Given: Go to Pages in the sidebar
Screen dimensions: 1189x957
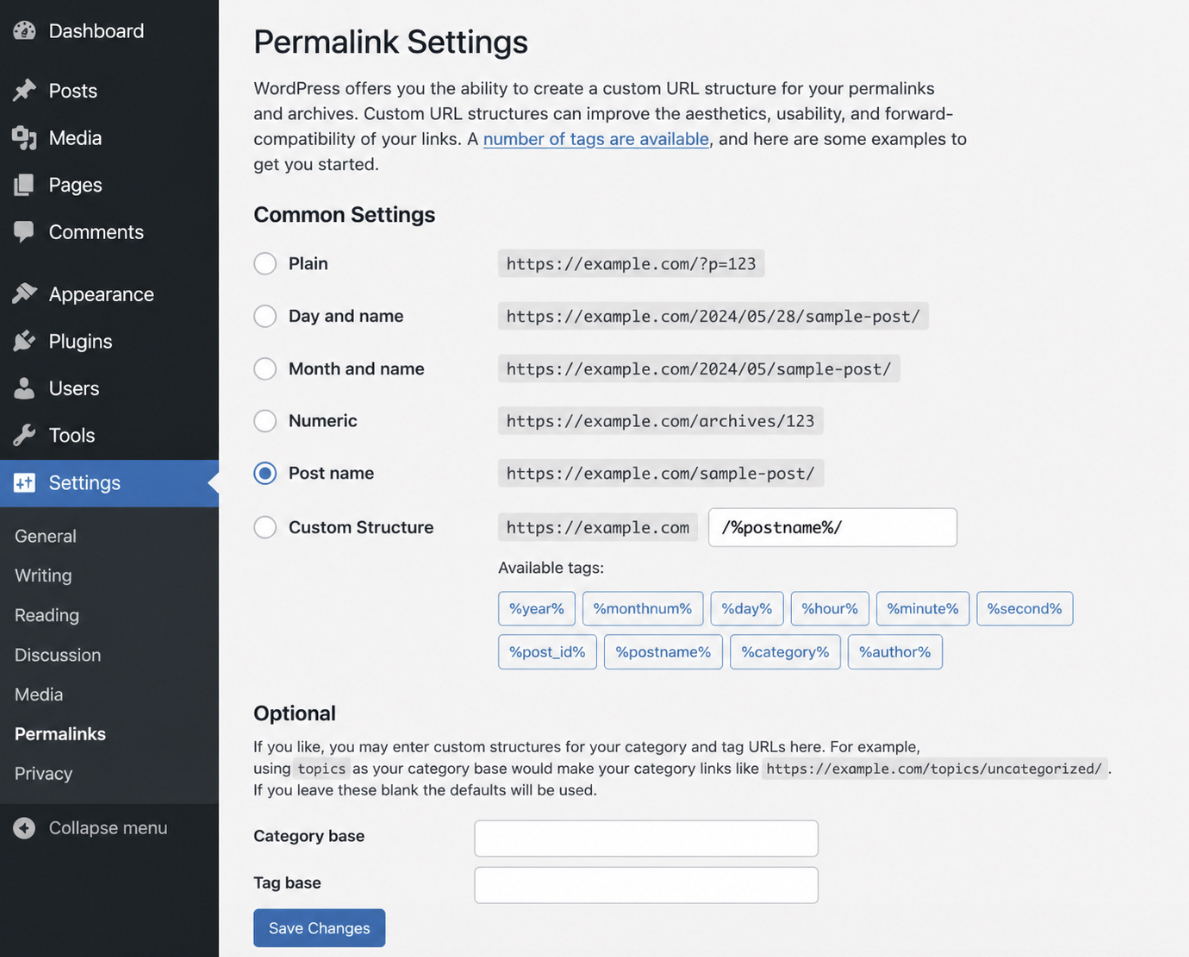Looking at the screenshot, I should coord(75,185).
